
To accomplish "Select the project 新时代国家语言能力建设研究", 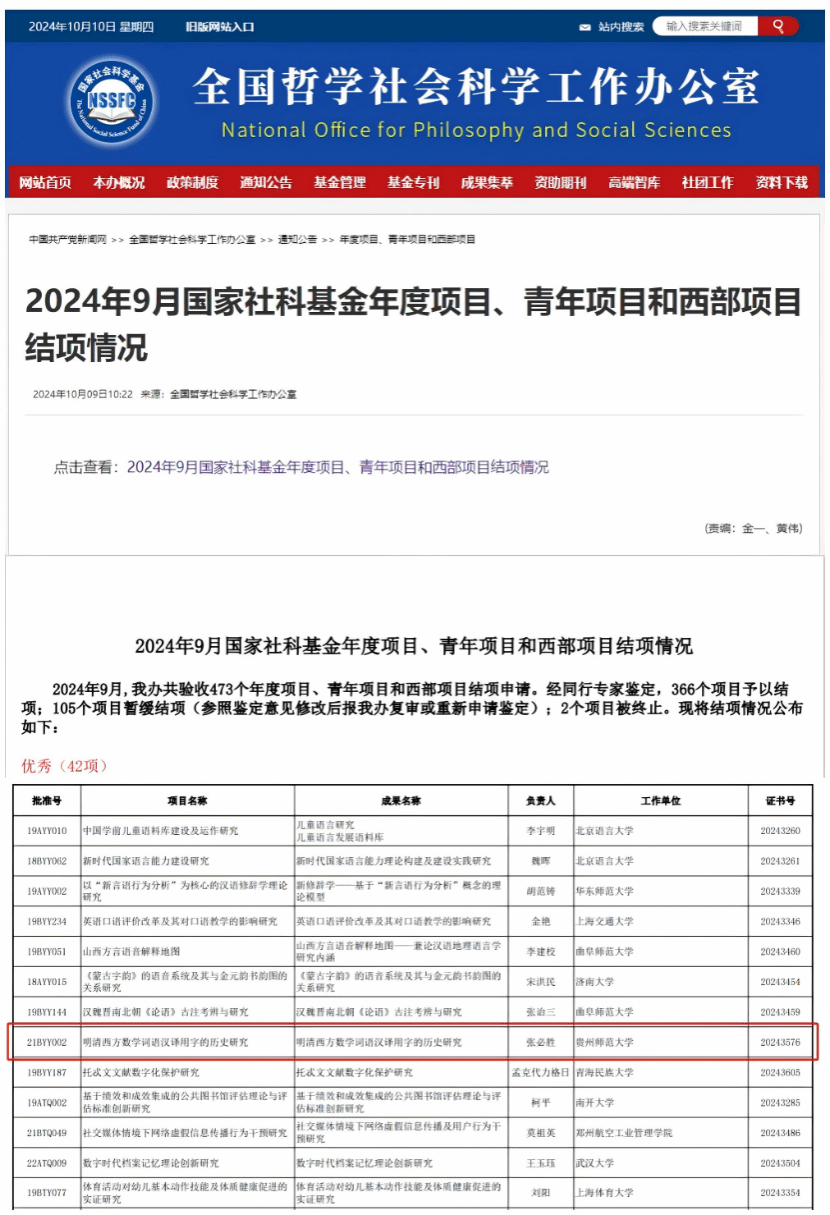I will tap(188, 861).
